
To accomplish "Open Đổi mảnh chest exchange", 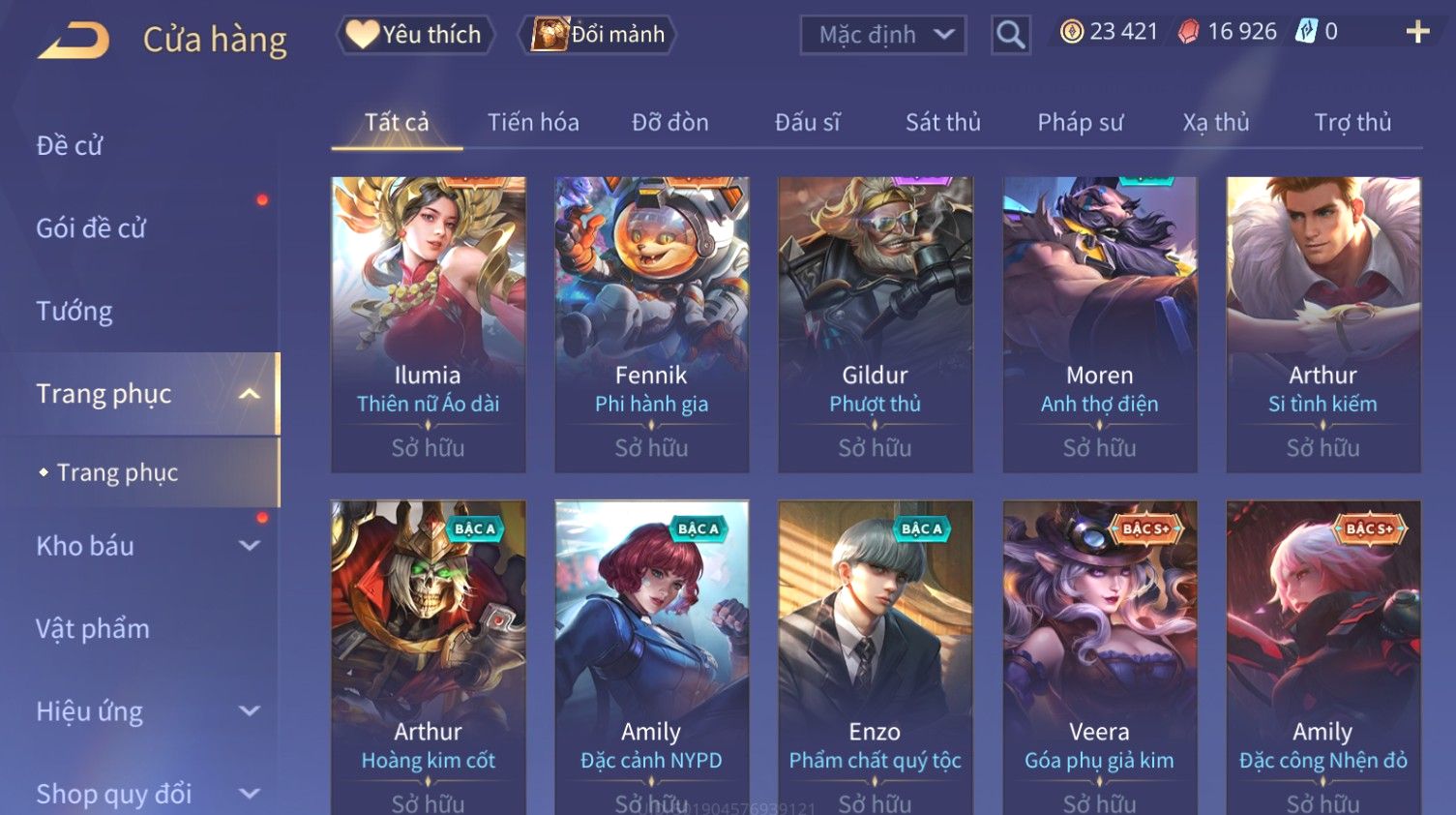I will click(597, 35).
